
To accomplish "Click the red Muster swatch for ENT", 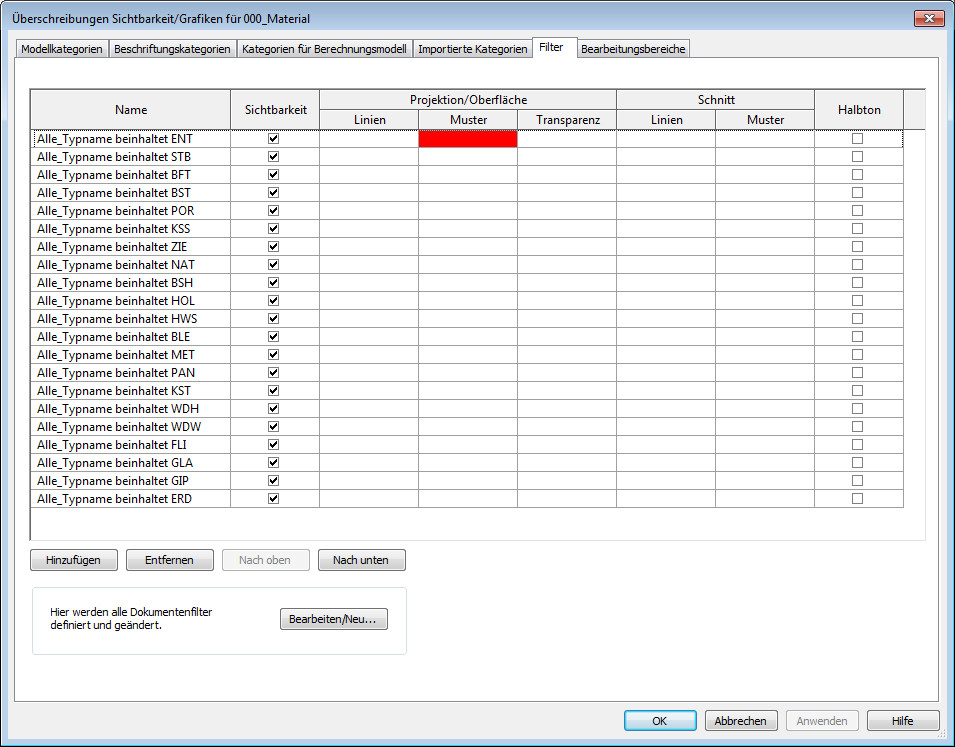I will click(467, 140).
